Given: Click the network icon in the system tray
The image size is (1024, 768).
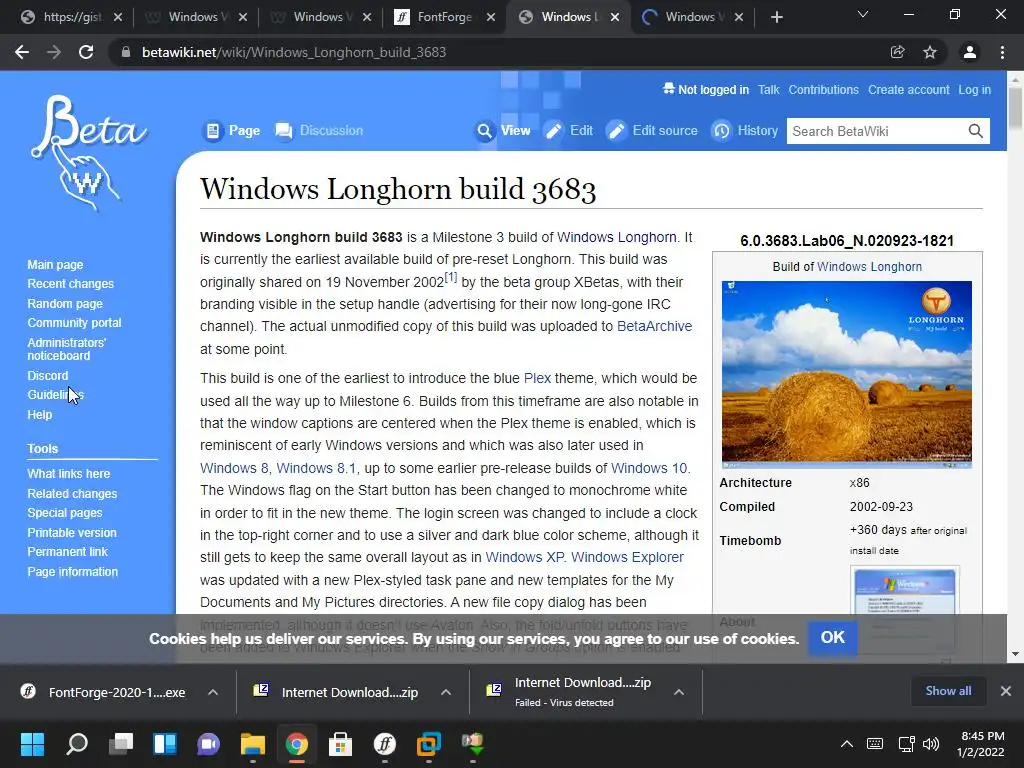Looking at the screenshot, I should click(906, 744).
